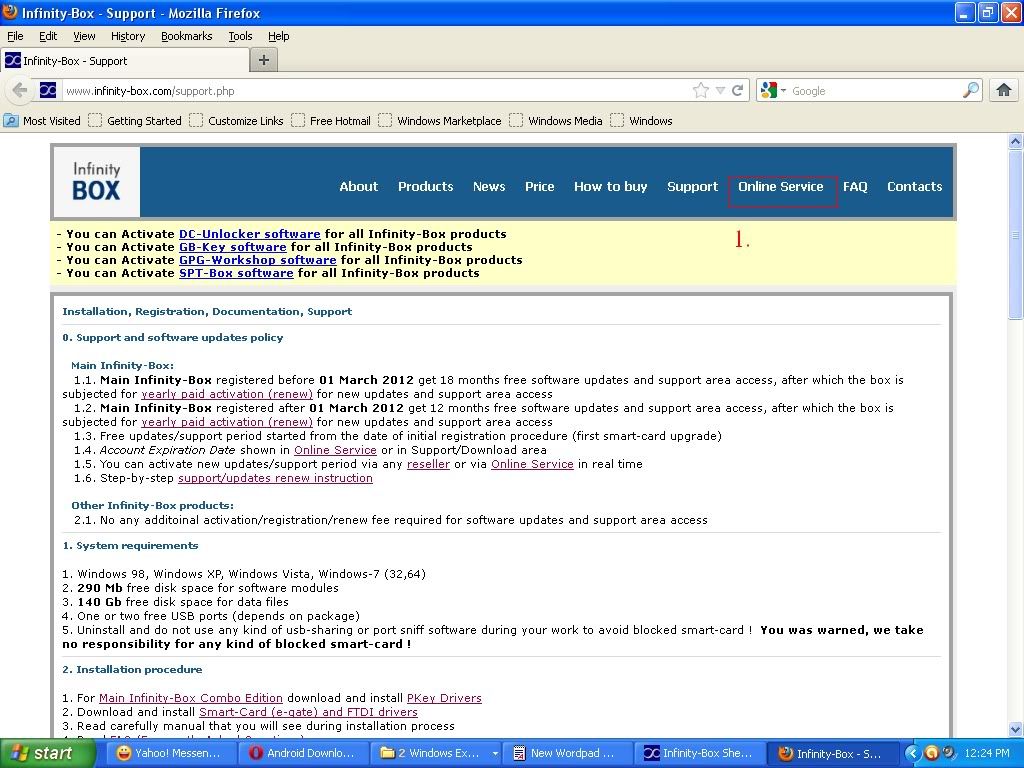Expand hidden system tray icons arrow
Viewport: 1024px width, 768px height.
912,754
